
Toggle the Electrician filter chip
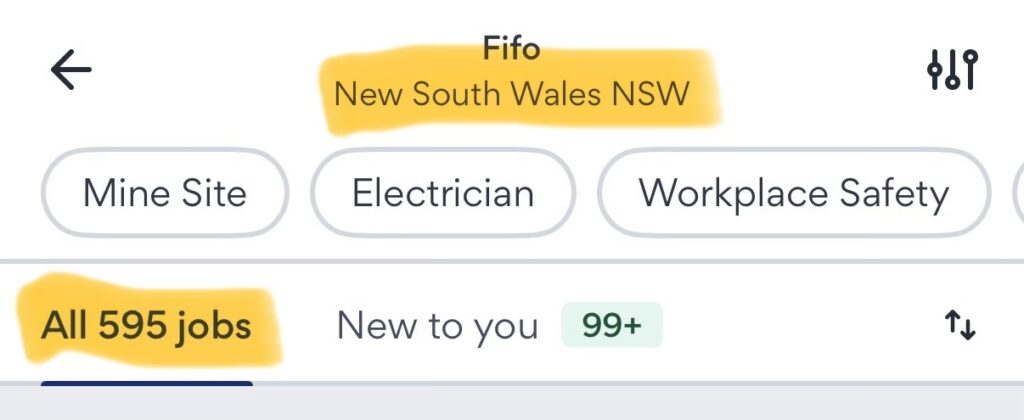(x=443, y=193)
